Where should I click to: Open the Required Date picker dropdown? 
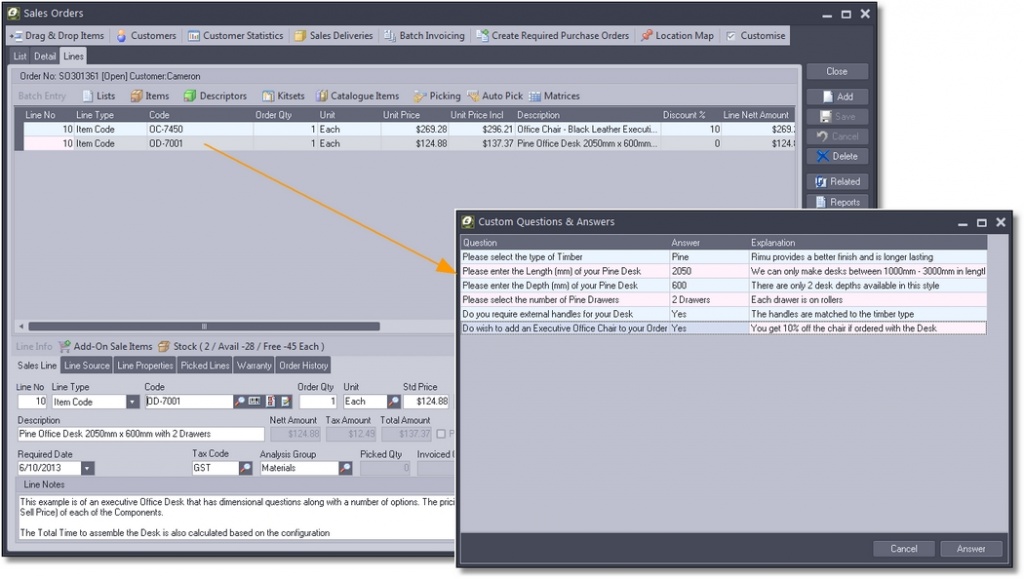[x=88, y=468]
